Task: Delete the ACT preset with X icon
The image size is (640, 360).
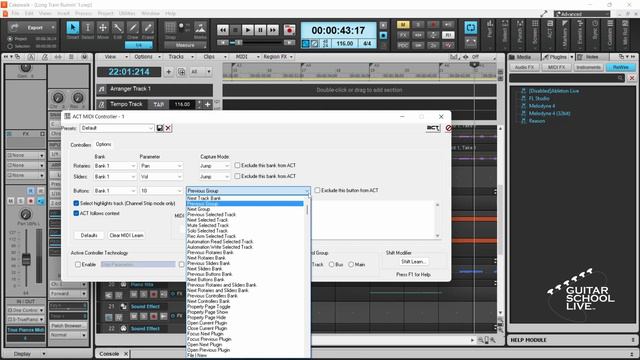Action: (x=168, y=128)
